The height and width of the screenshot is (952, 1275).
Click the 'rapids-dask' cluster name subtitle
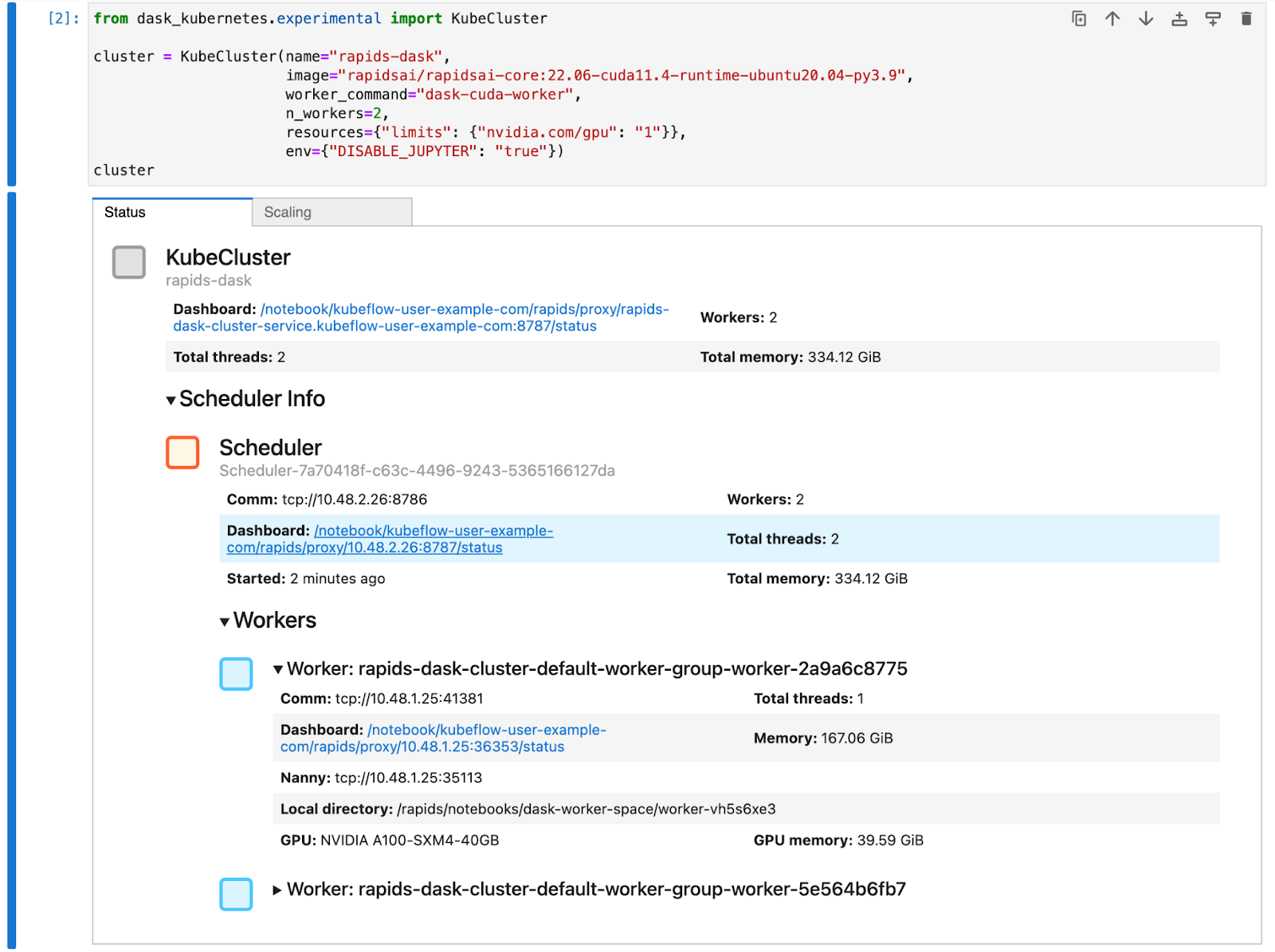coord(209,280)
